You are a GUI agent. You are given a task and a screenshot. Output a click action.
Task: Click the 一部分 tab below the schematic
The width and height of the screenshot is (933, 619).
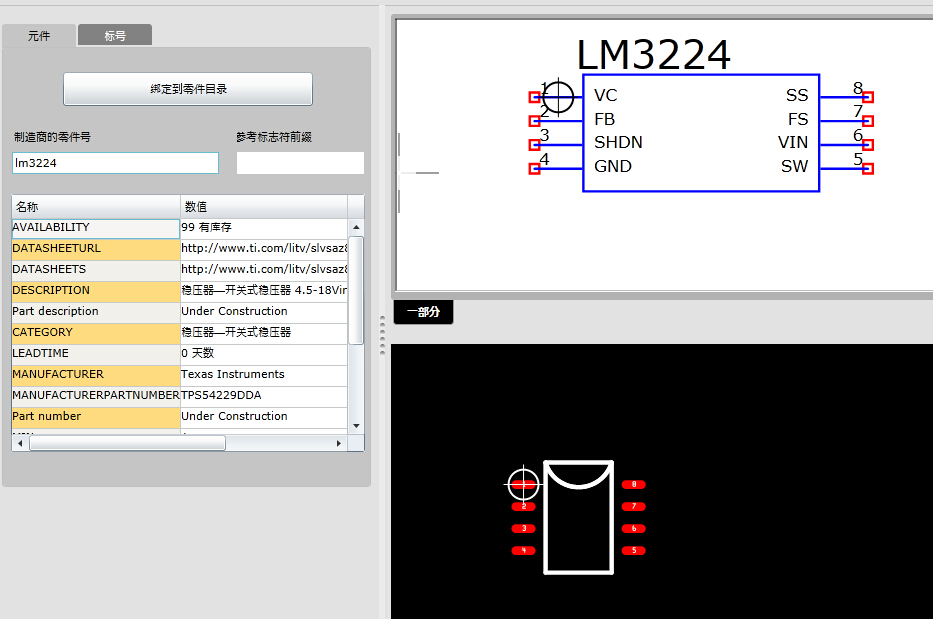pos(424,312)
